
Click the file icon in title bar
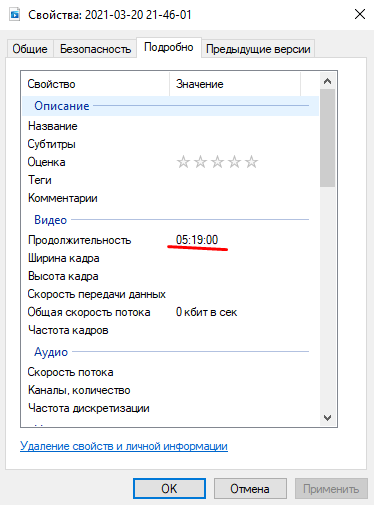click(15, 15)
